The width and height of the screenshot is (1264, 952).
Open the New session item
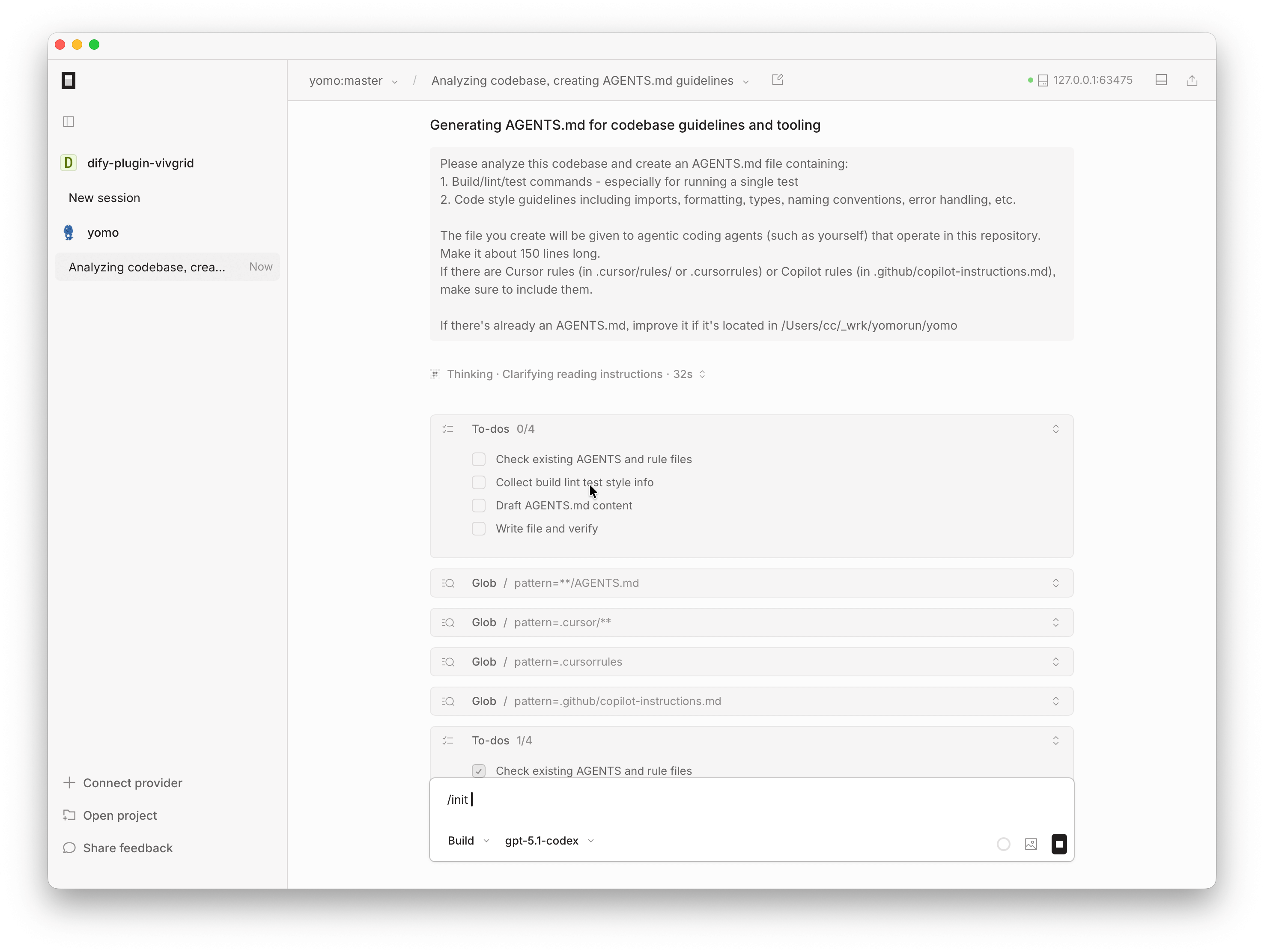pyautogui.click(x=104, y=198)
